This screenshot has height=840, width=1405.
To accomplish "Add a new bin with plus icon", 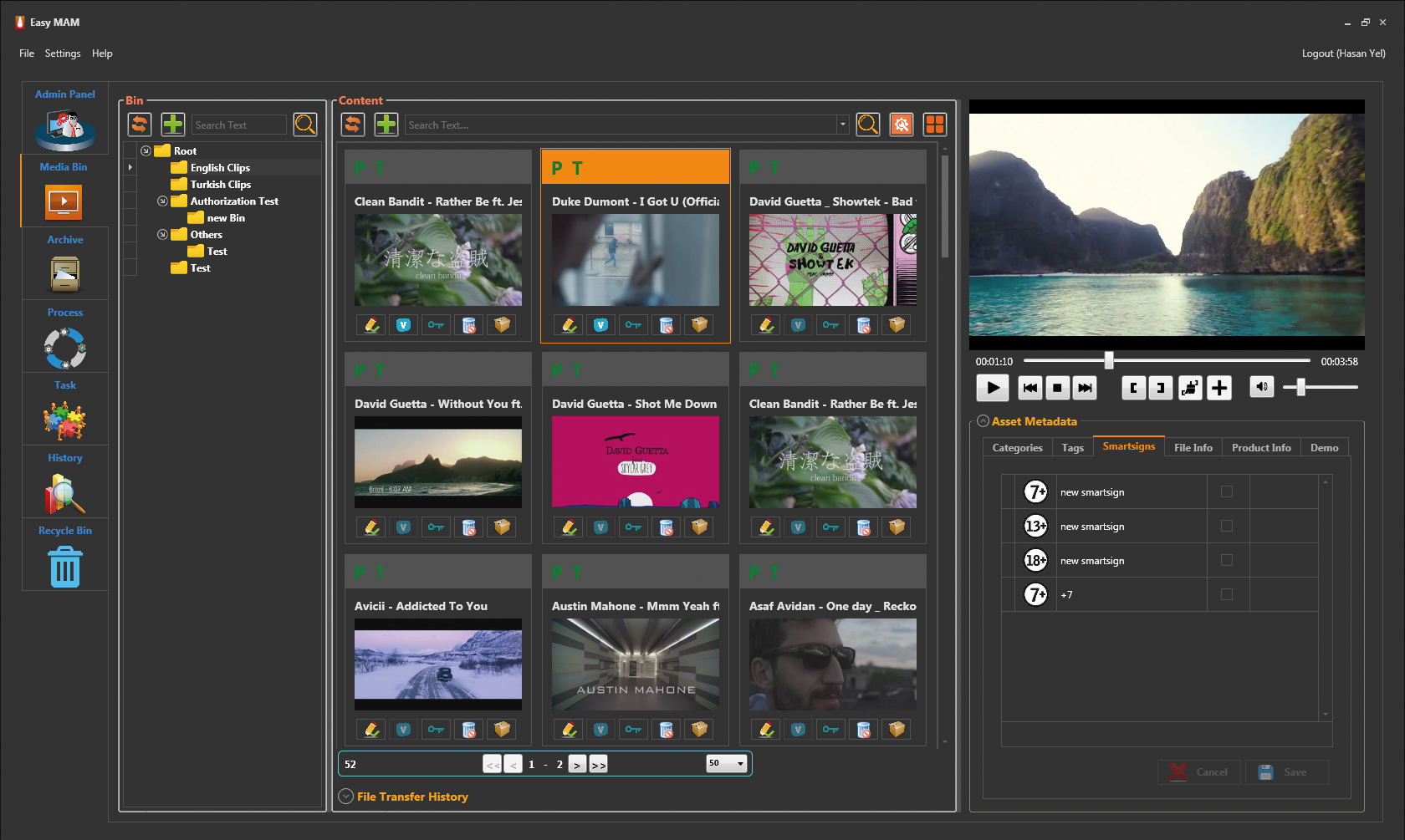I will 173,125.
